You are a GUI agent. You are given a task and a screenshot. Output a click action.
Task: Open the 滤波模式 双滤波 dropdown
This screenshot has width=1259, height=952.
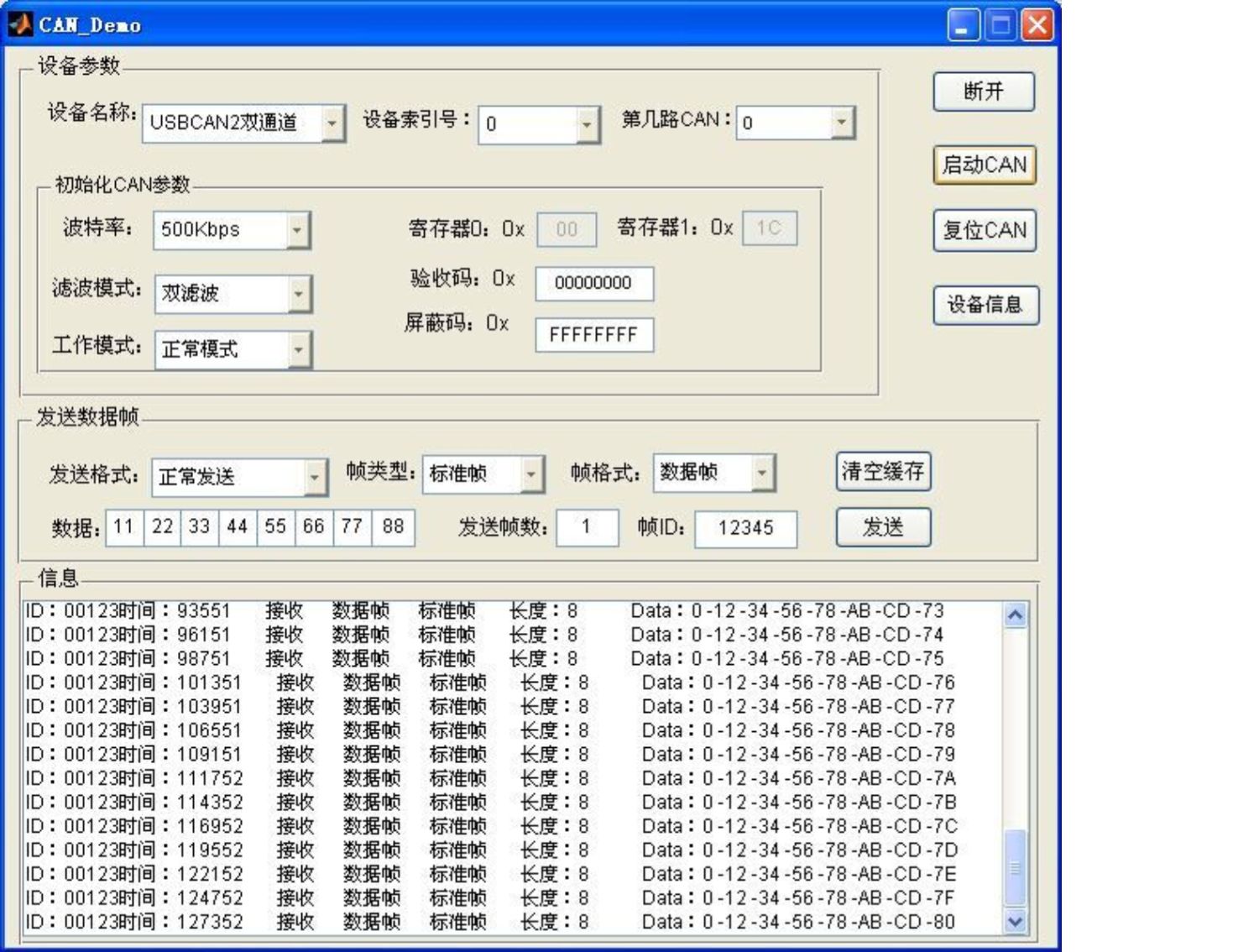(x=233, y=294)
